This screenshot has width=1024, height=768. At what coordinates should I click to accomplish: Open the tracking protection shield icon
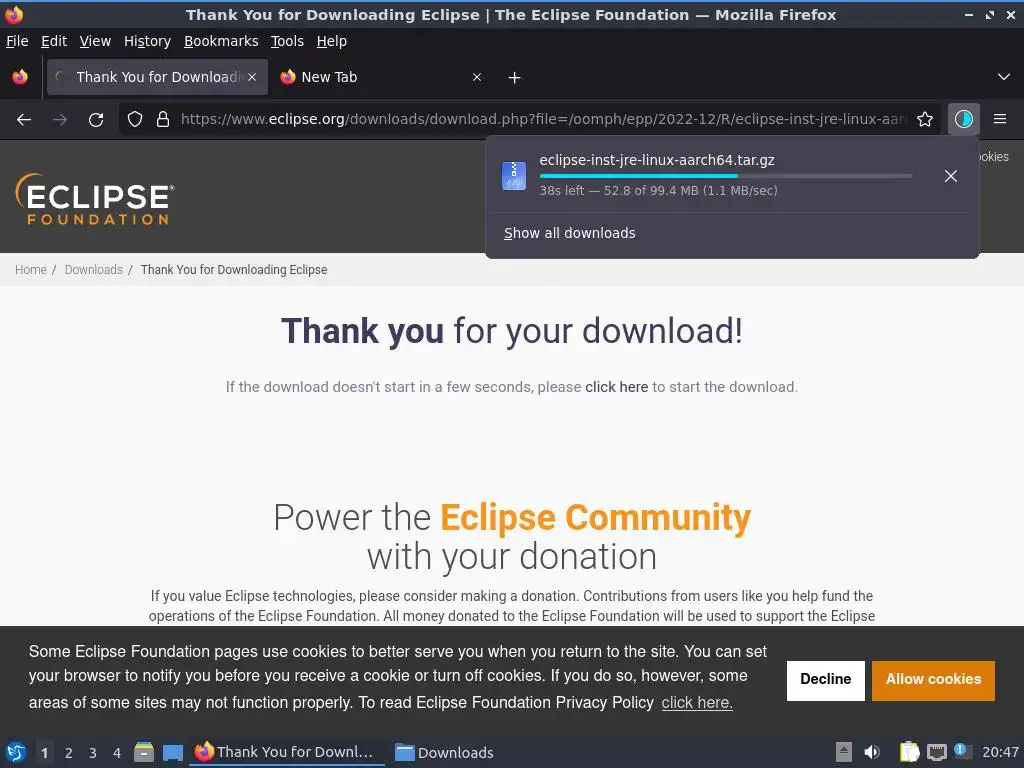pyautogui.click(x=135, y=120)
